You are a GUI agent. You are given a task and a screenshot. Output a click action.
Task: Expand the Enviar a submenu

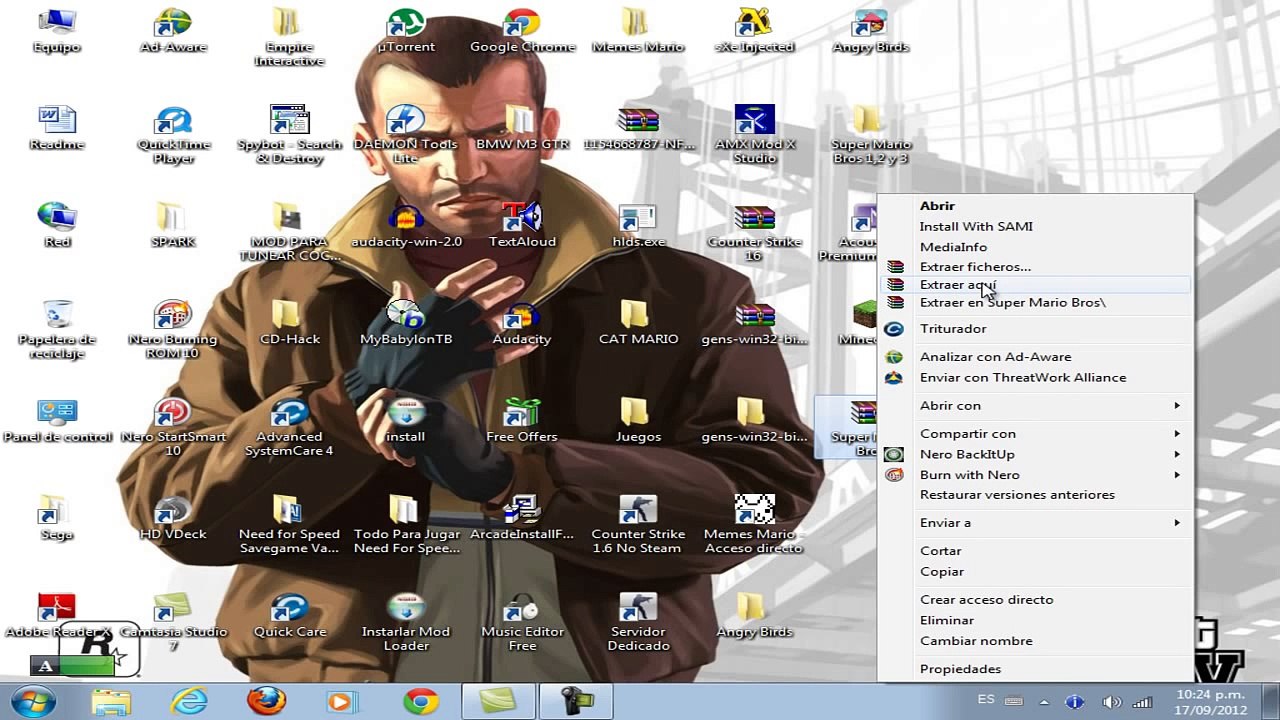[x=1036, y=523]
